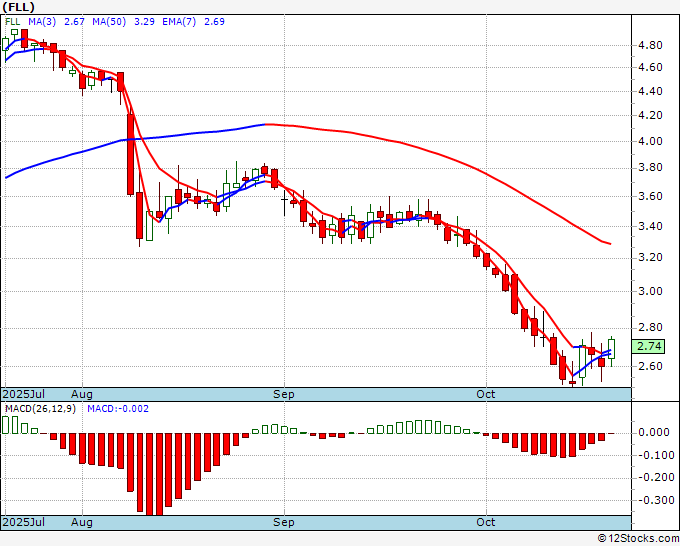
Task: Click Sep on the MACD panel date axis
Action: pyautogui.click(x=284, y=522)
